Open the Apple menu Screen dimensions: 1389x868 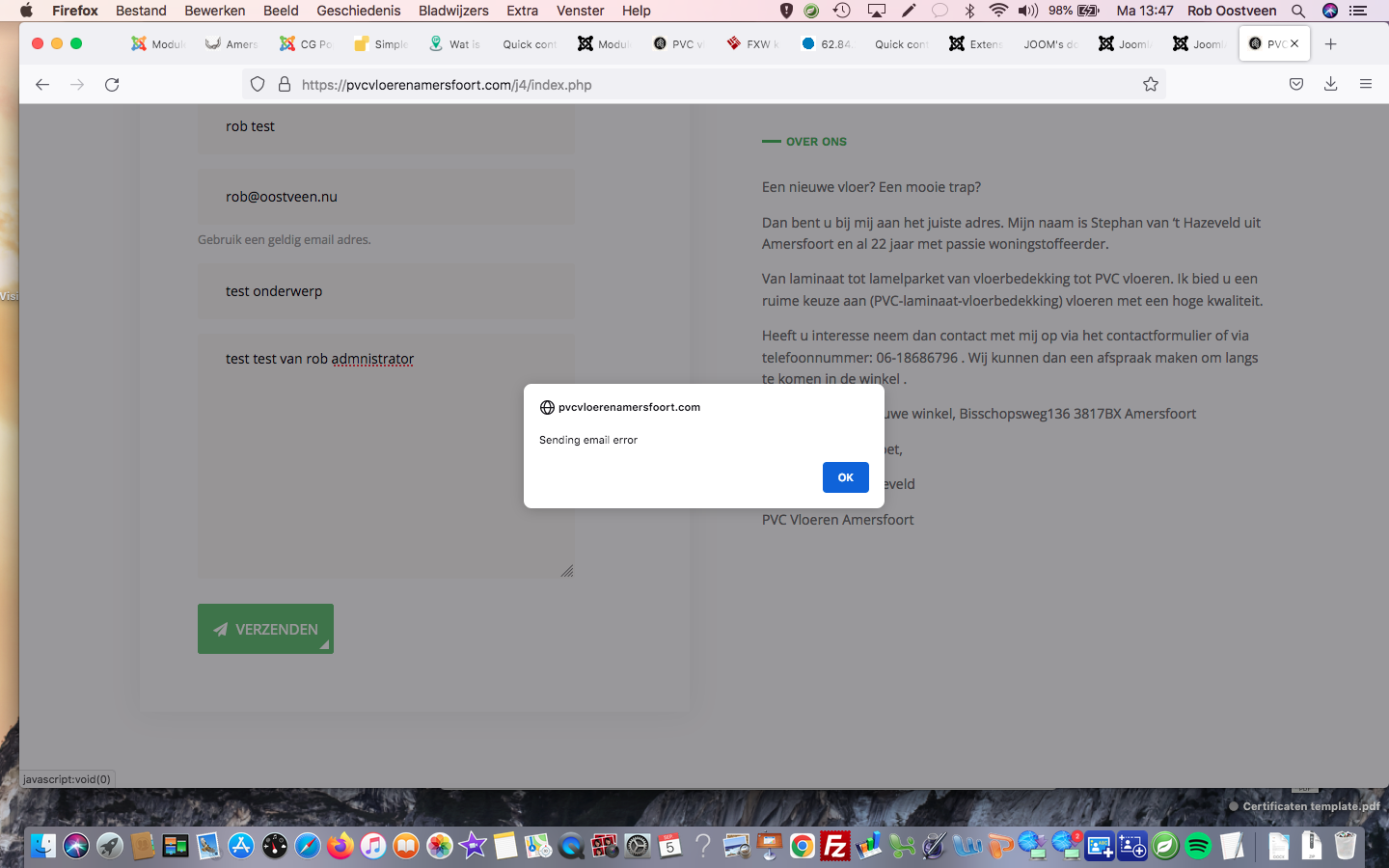(26, 11)
